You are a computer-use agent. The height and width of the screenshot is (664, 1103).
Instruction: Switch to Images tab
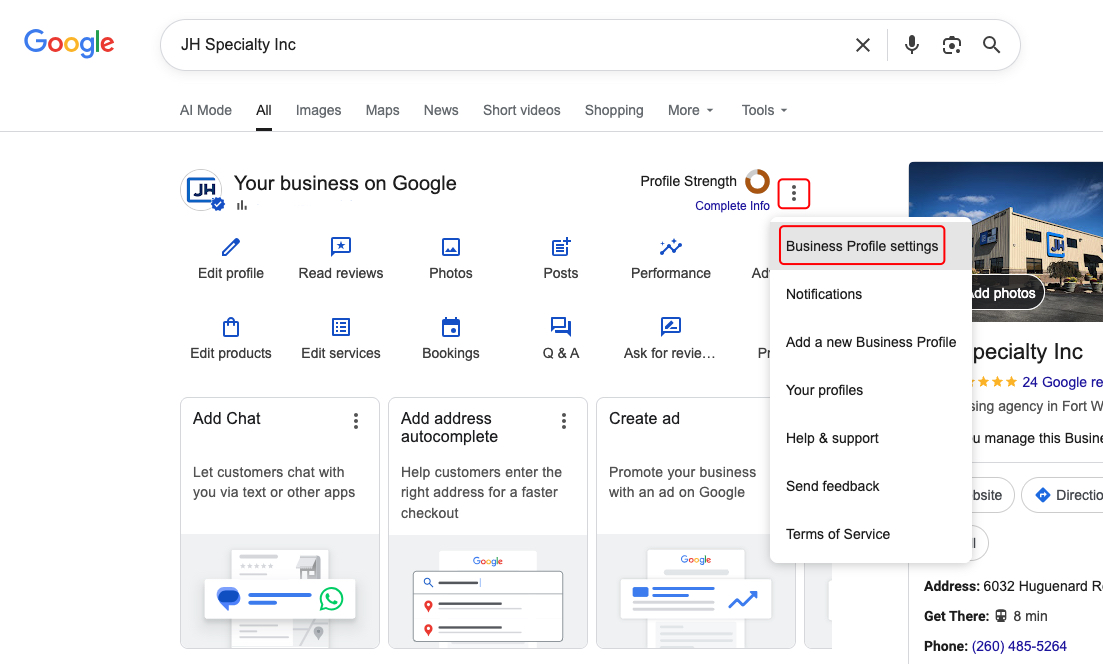pos(318,110)
